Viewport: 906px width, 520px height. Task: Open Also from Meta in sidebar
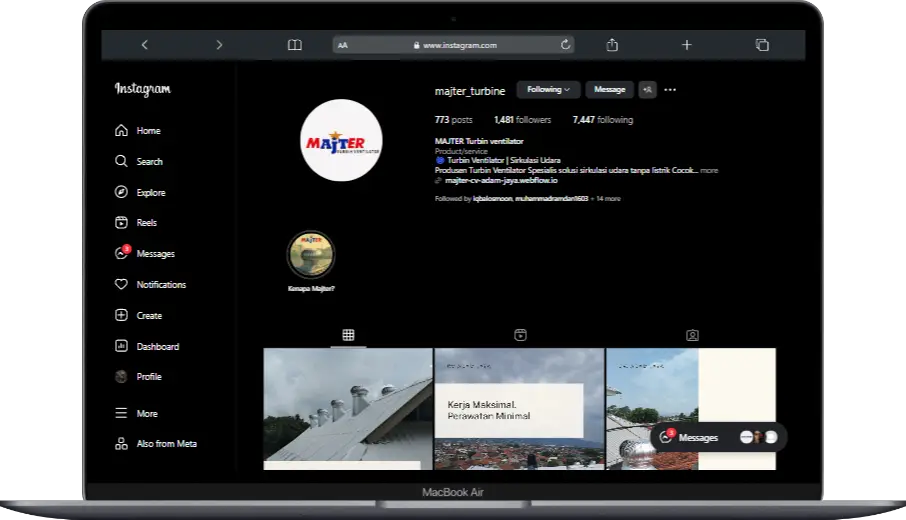pyautogui.click(x=155, y=444)
